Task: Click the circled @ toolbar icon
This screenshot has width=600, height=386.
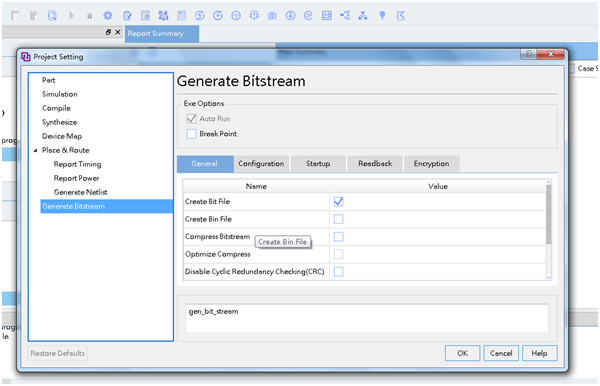Action: coord(308,16)
